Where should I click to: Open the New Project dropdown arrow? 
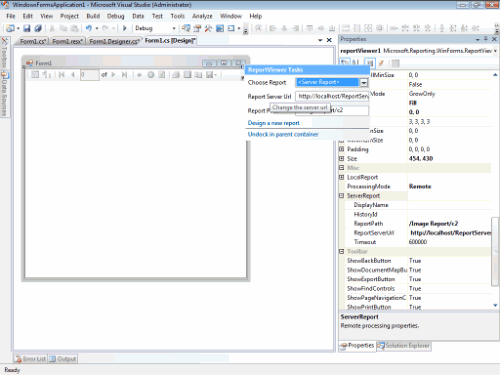[18, 28]
